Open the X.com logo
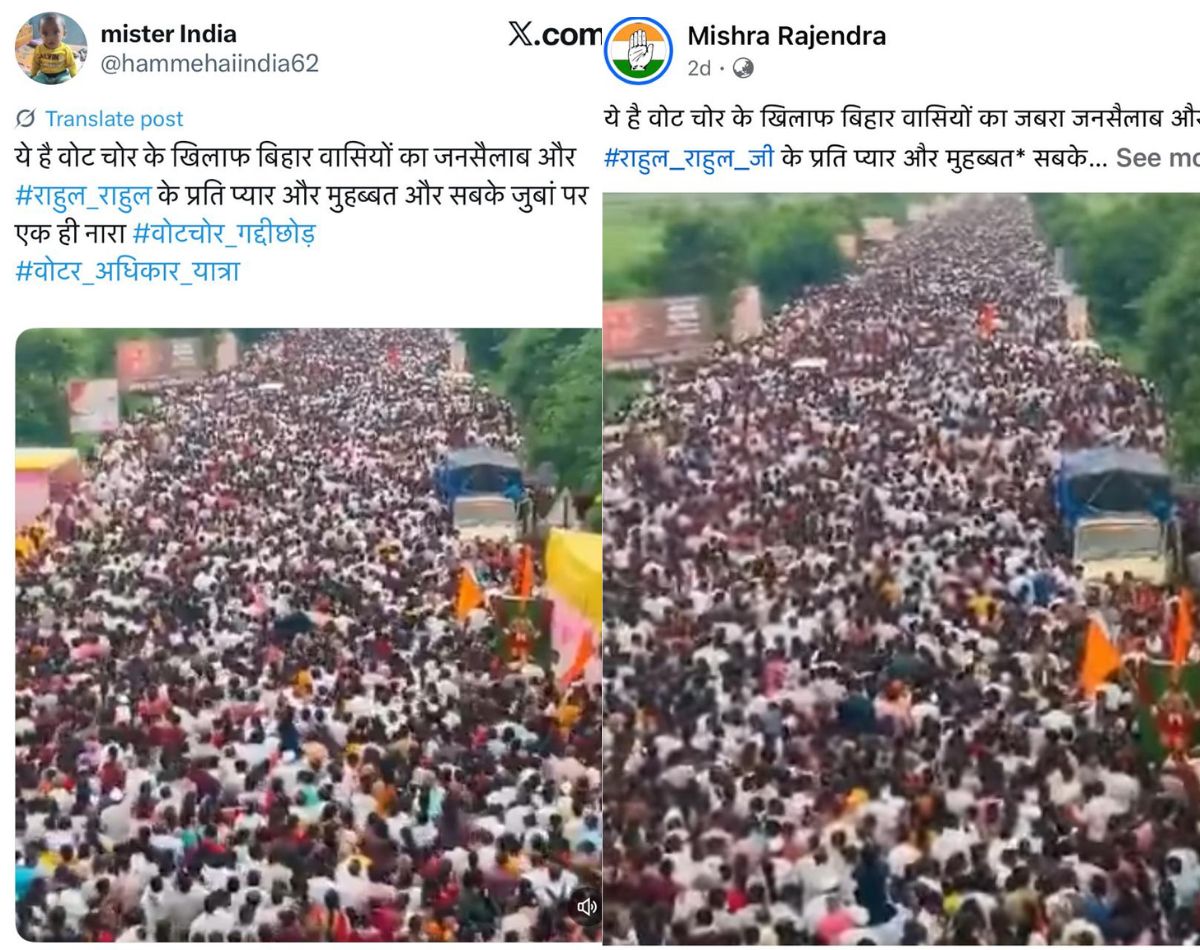The image size is (1200, 950). (x=555, y=34)
